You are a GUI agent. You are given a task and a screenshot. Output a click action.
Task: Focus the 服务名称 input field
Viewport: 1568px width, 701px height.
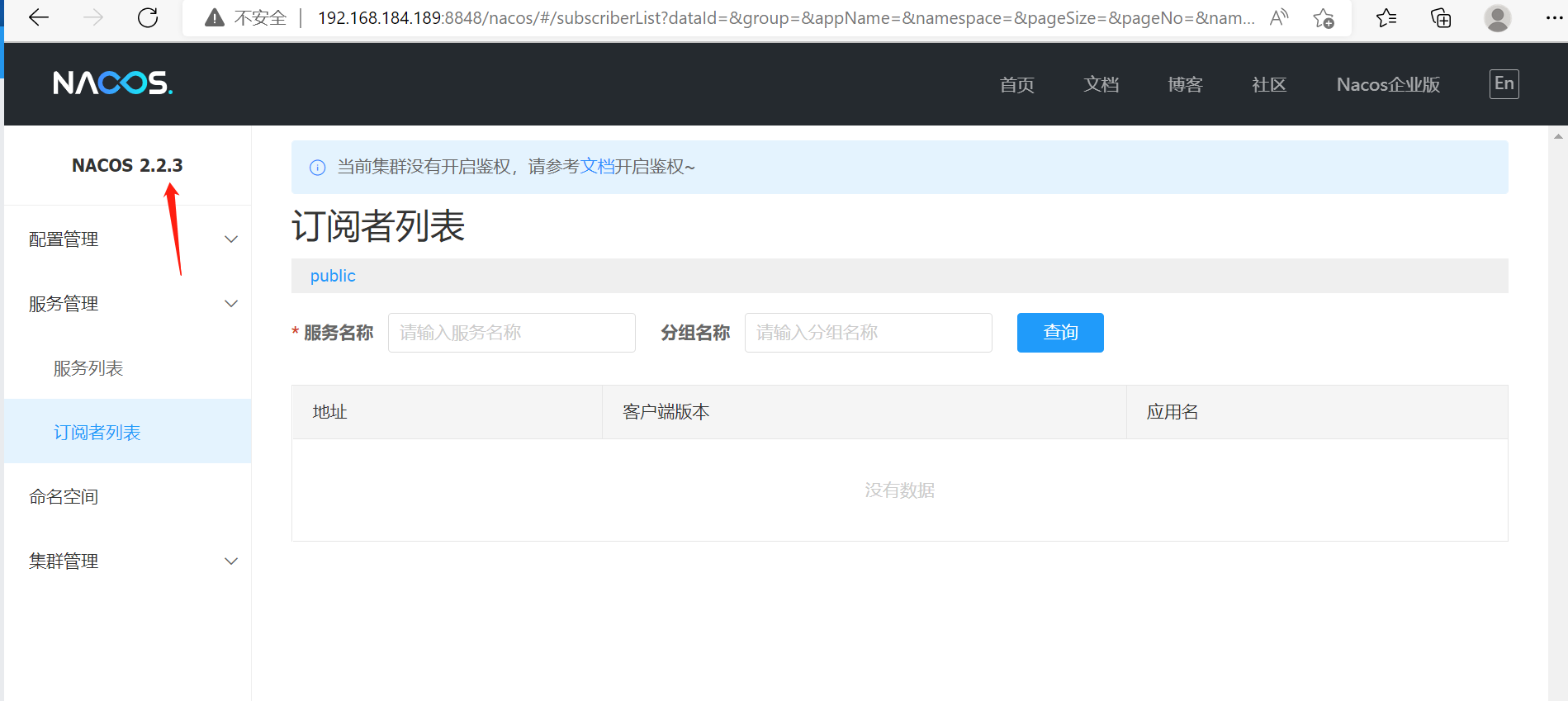point(512,333)
